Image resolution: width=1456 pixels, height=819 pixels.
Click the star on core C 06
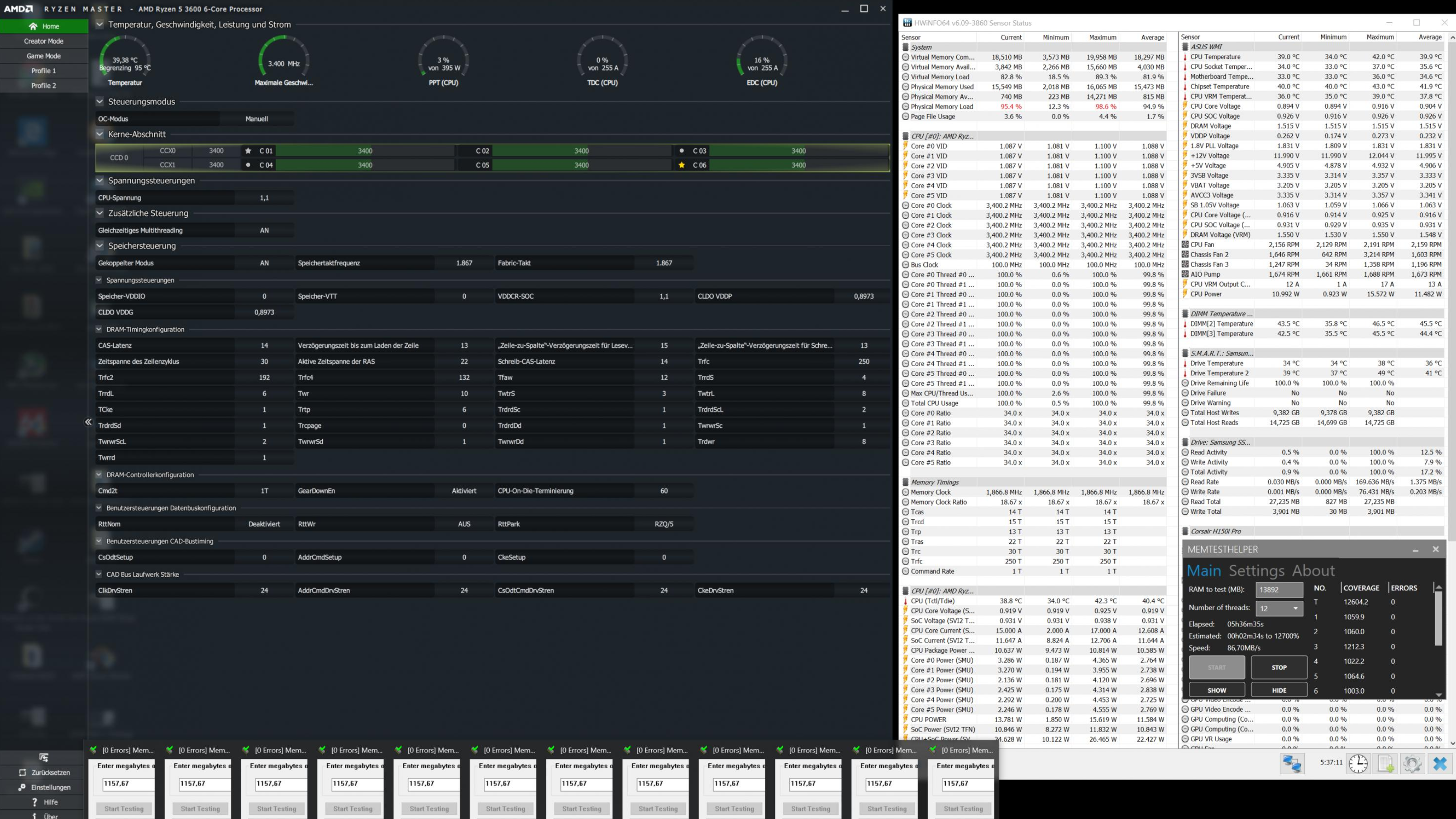click(682, 165)
